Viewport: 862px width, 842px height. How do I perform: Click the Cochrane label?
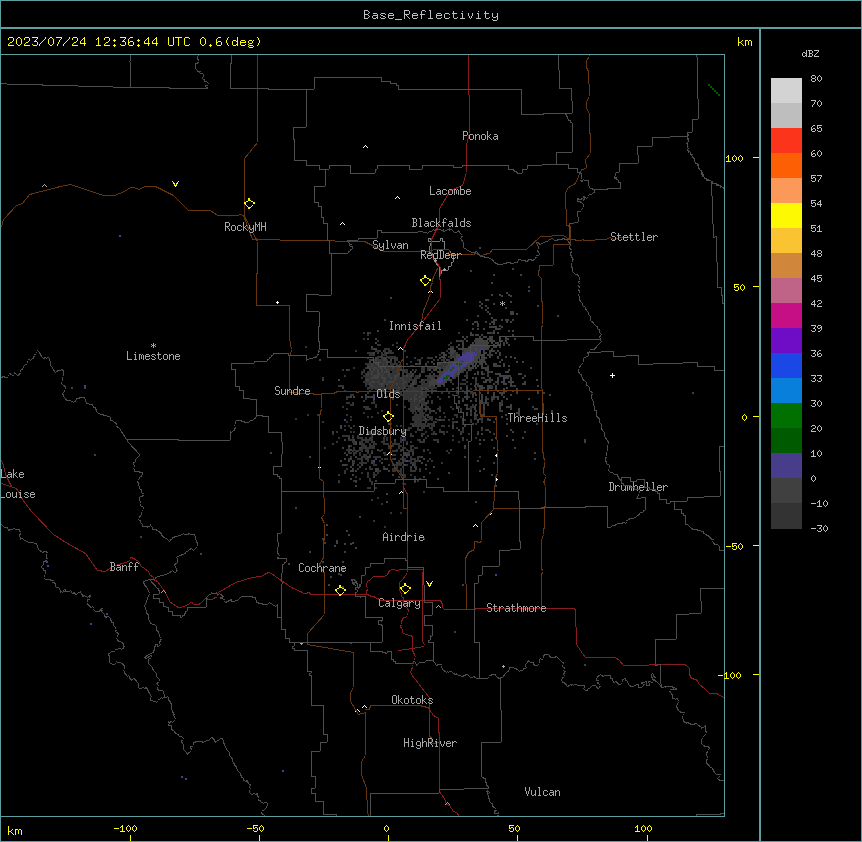[x=322, y=568]
